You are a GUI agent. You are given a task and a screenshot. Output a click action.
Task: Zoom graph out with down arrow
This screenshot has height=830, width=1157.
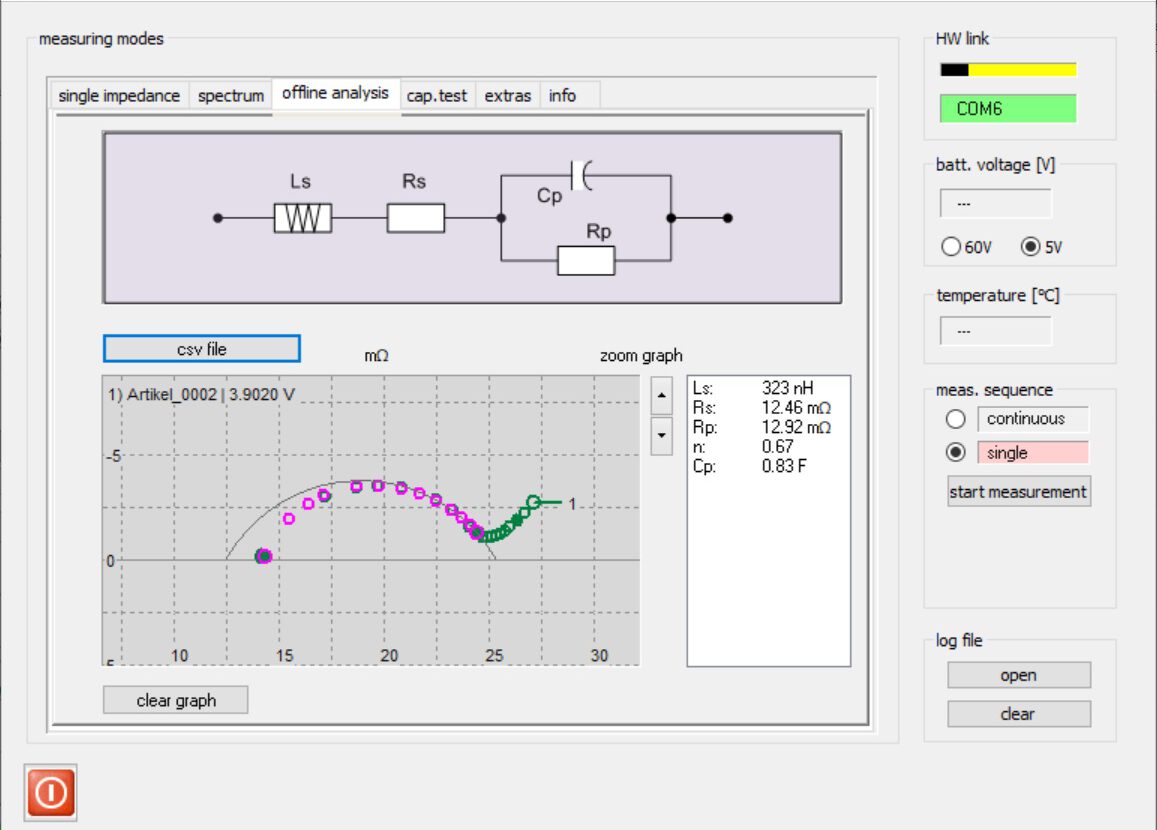(661, 435)
